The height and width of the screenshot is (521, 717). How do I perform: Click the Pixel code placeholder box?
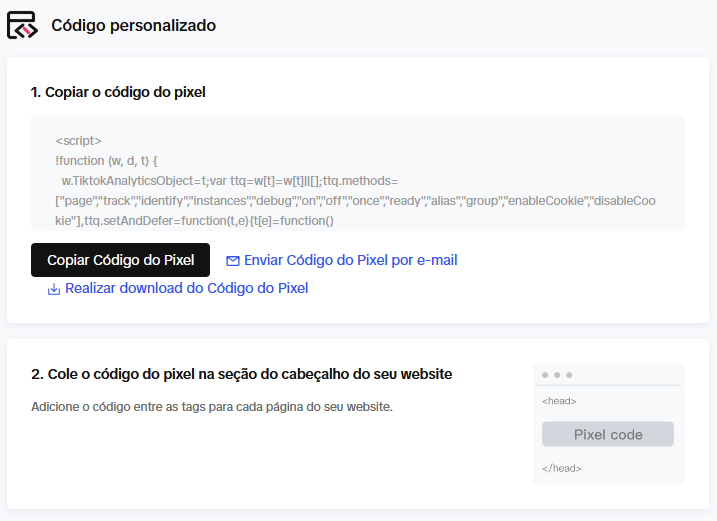608,434
